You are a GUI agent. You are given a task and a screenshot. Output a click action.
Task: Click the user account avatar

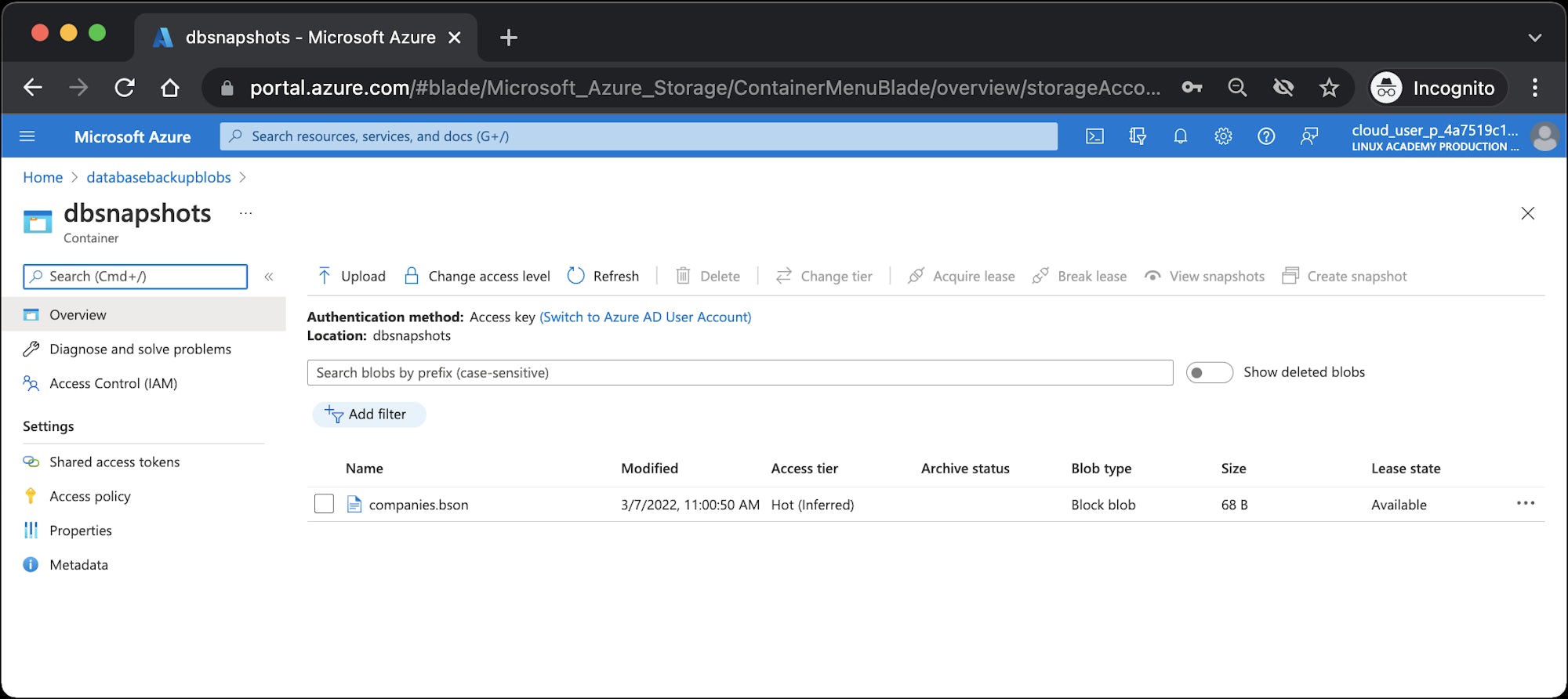(x=1545, y=136)
